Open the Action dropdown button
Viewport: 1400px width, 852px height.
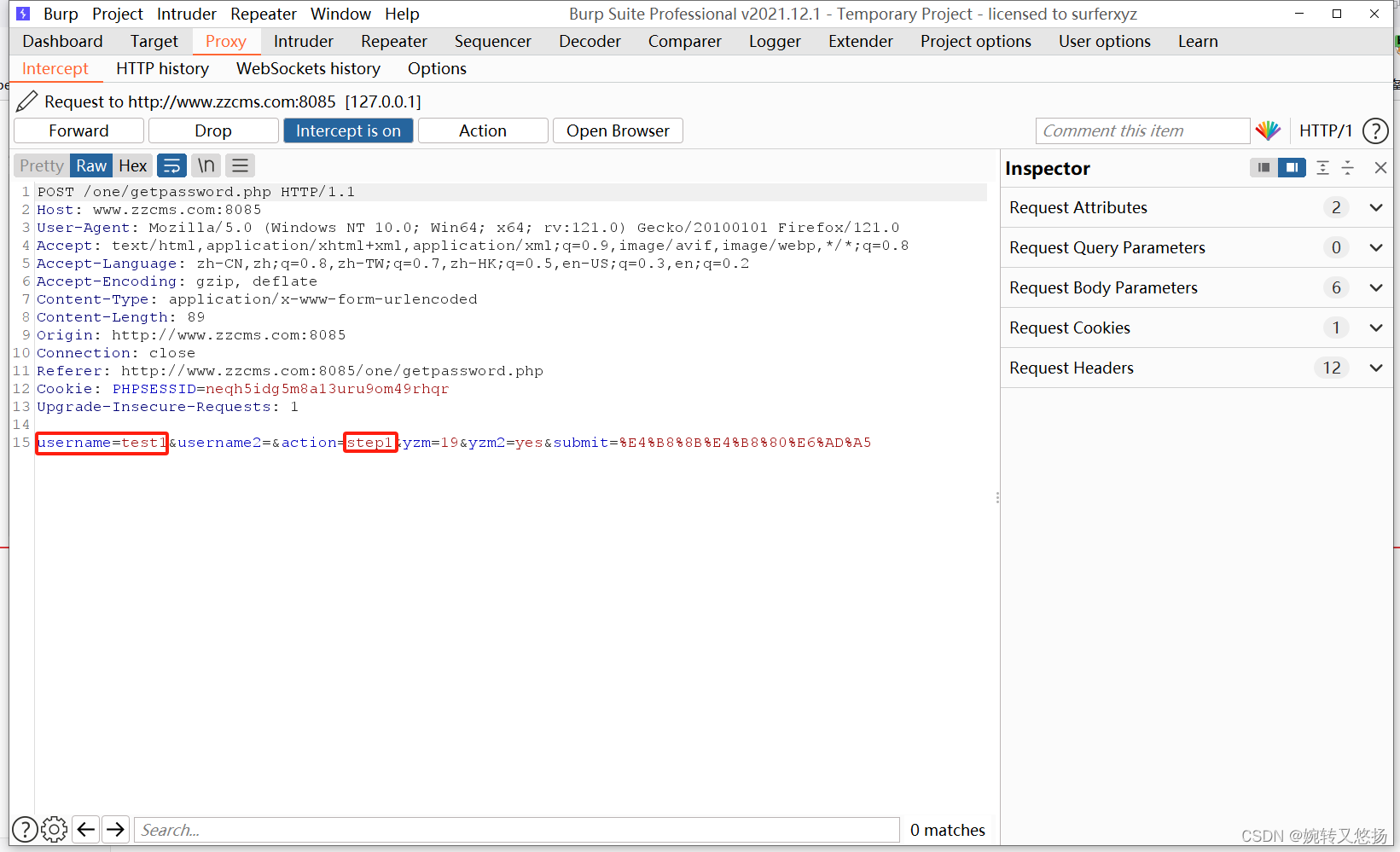[483, 130]
